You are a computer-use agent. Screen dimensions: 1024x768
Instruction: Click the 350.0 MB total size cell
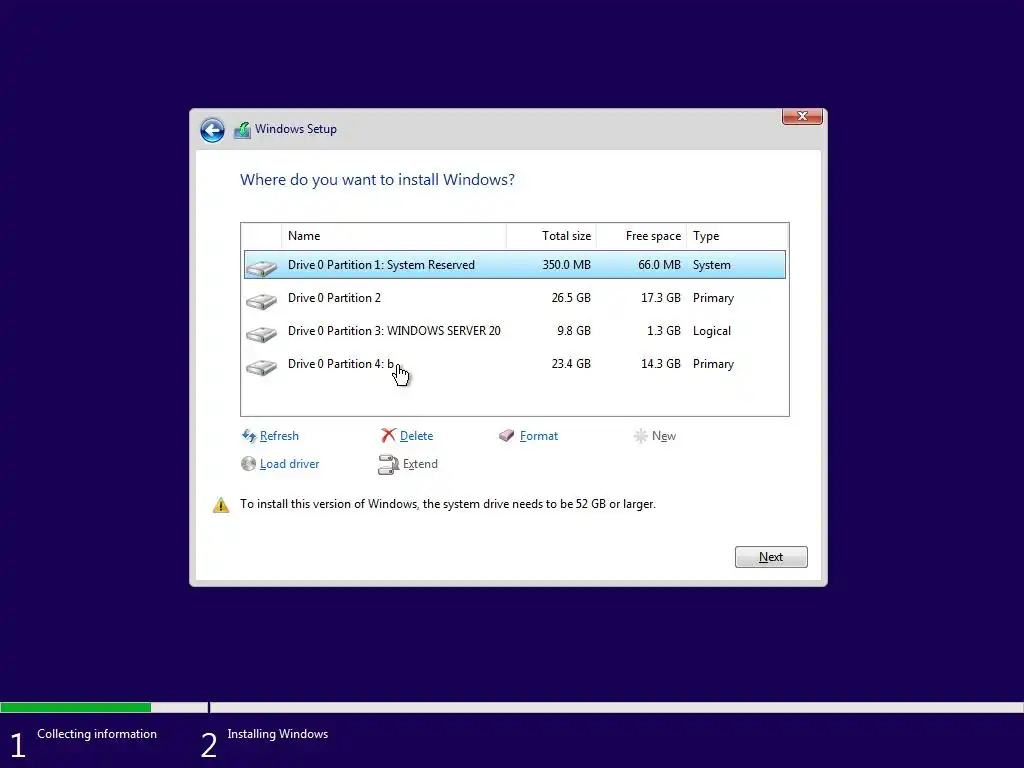coord(566,264)
